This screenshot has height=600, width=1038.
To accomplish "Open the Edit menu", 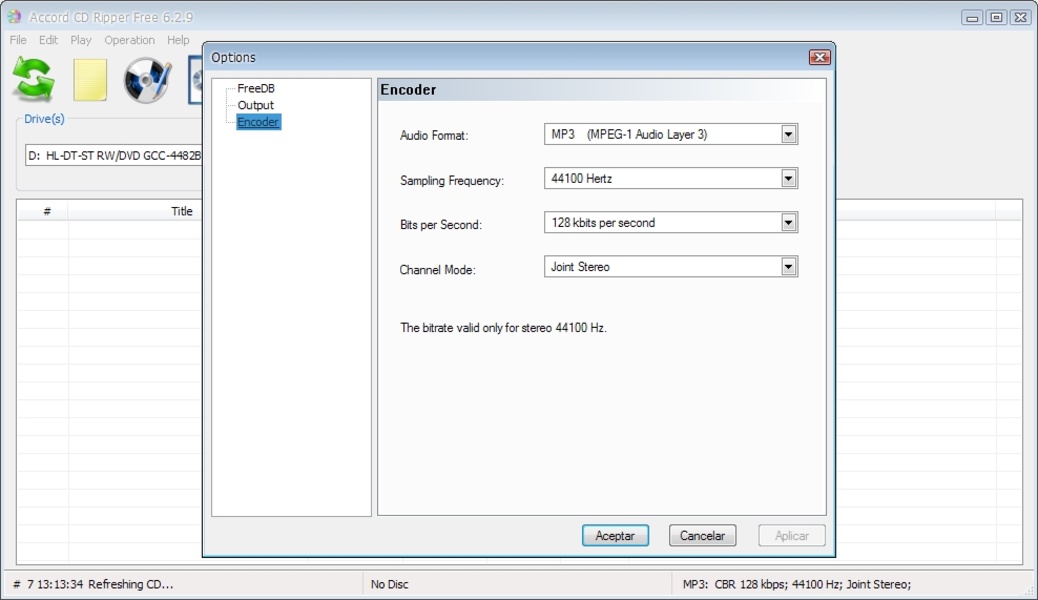I will pos(48,40).
